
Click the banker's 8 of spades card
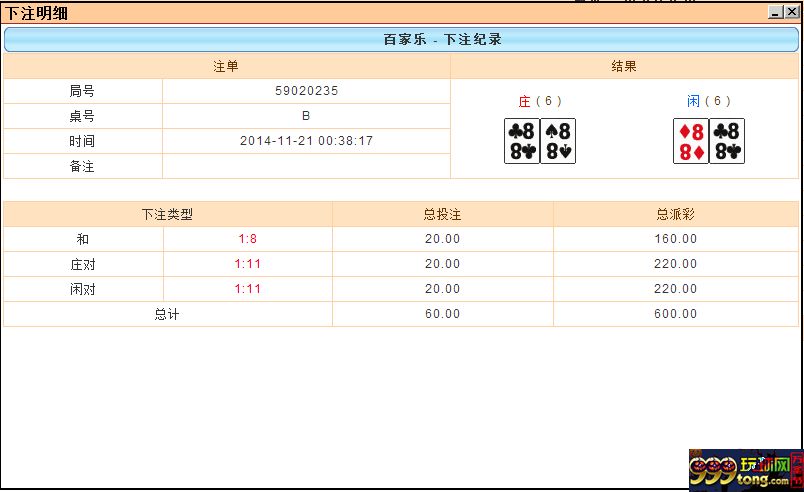pos(558,141)
